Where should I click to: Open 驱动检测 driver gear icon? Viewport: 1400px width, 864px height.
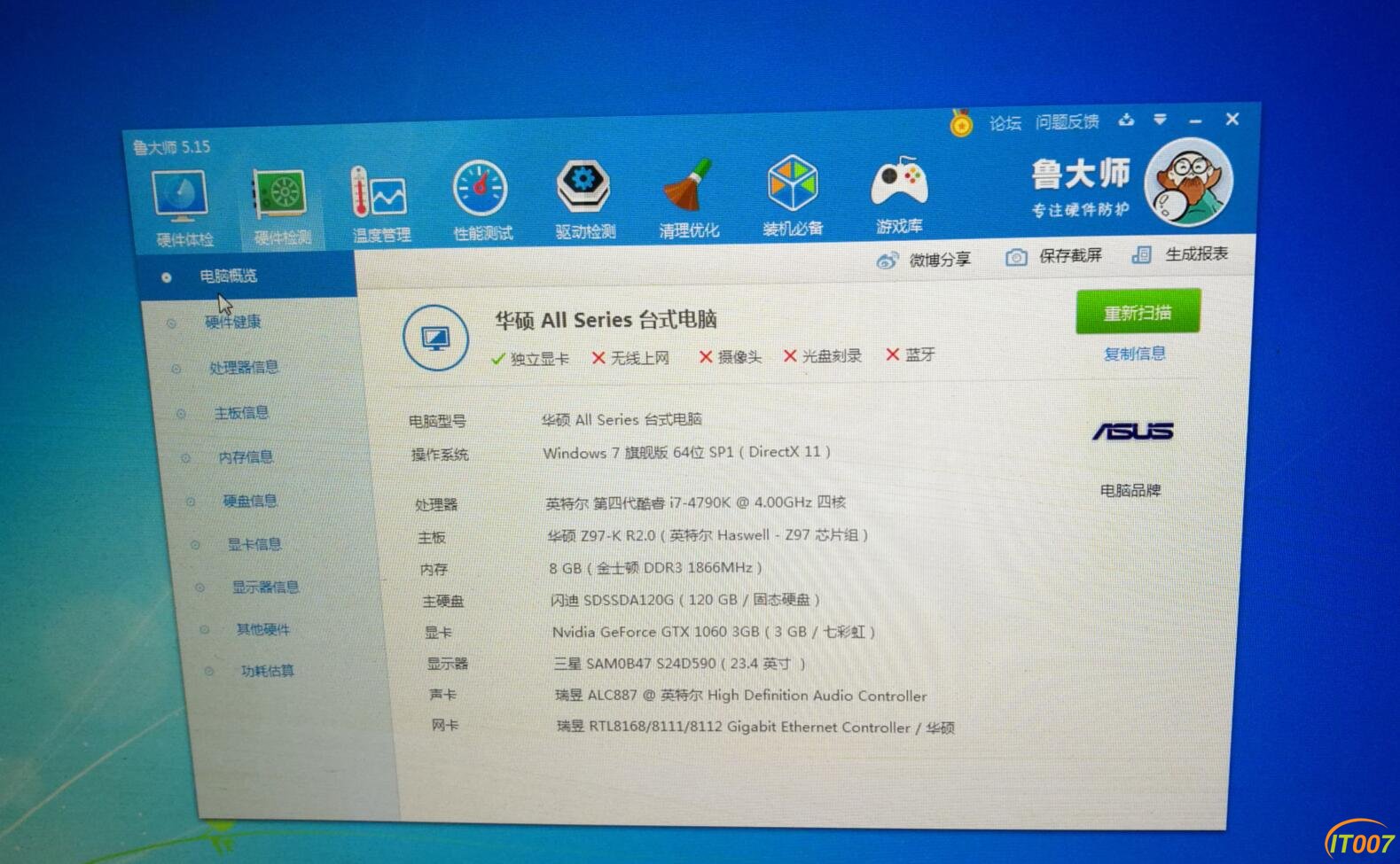point(583,186)
